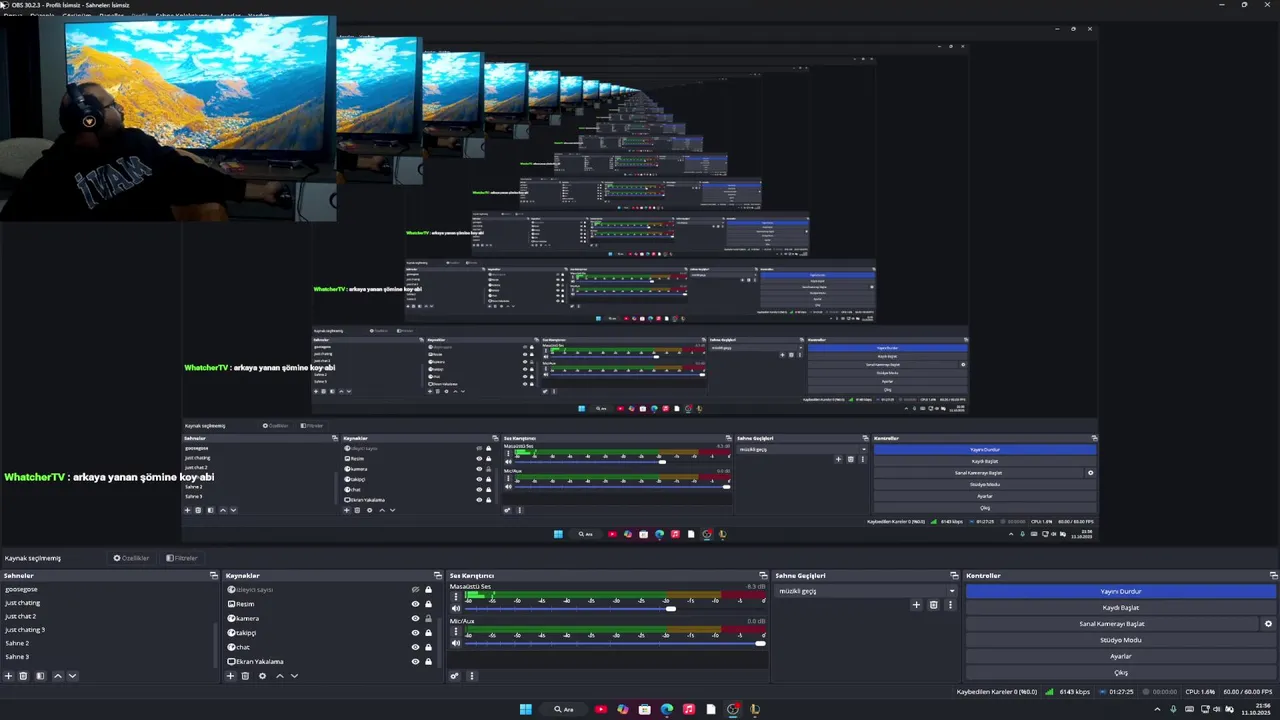Screen dimensions: 1280x720
Task: Open scene filters icon in Sahneler toolbar
Action: pyautogui.click(x=41, y=676)
